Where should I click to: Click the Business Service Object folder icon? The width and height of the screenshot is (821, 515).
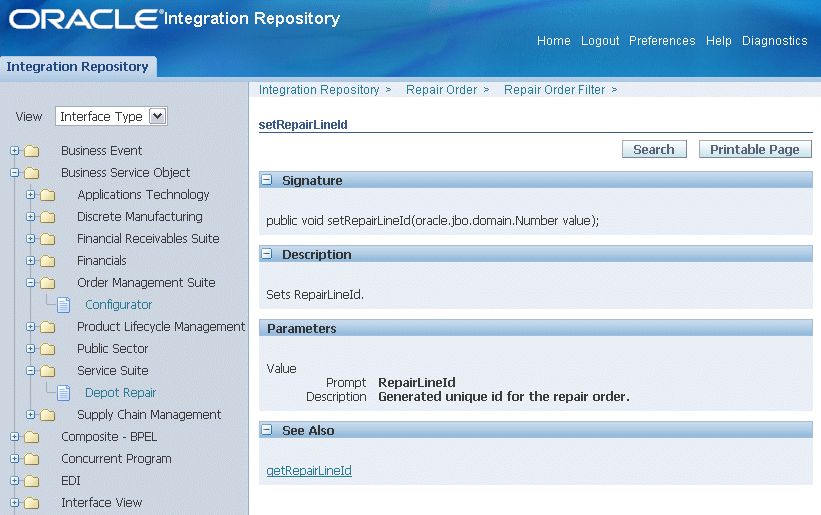(x=32, y=173)
